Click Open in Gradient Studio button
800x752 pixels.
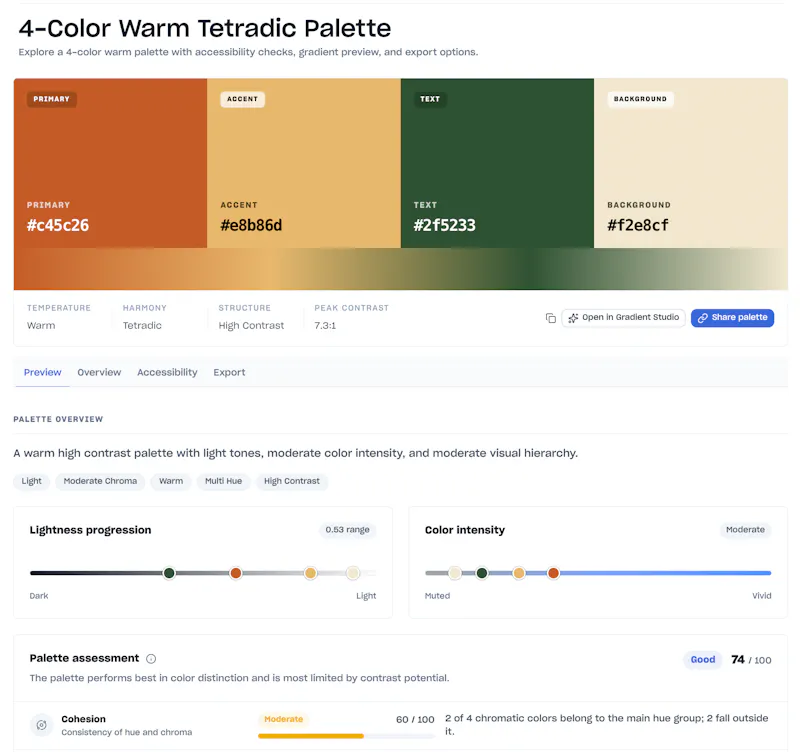(x=623, y=317)
